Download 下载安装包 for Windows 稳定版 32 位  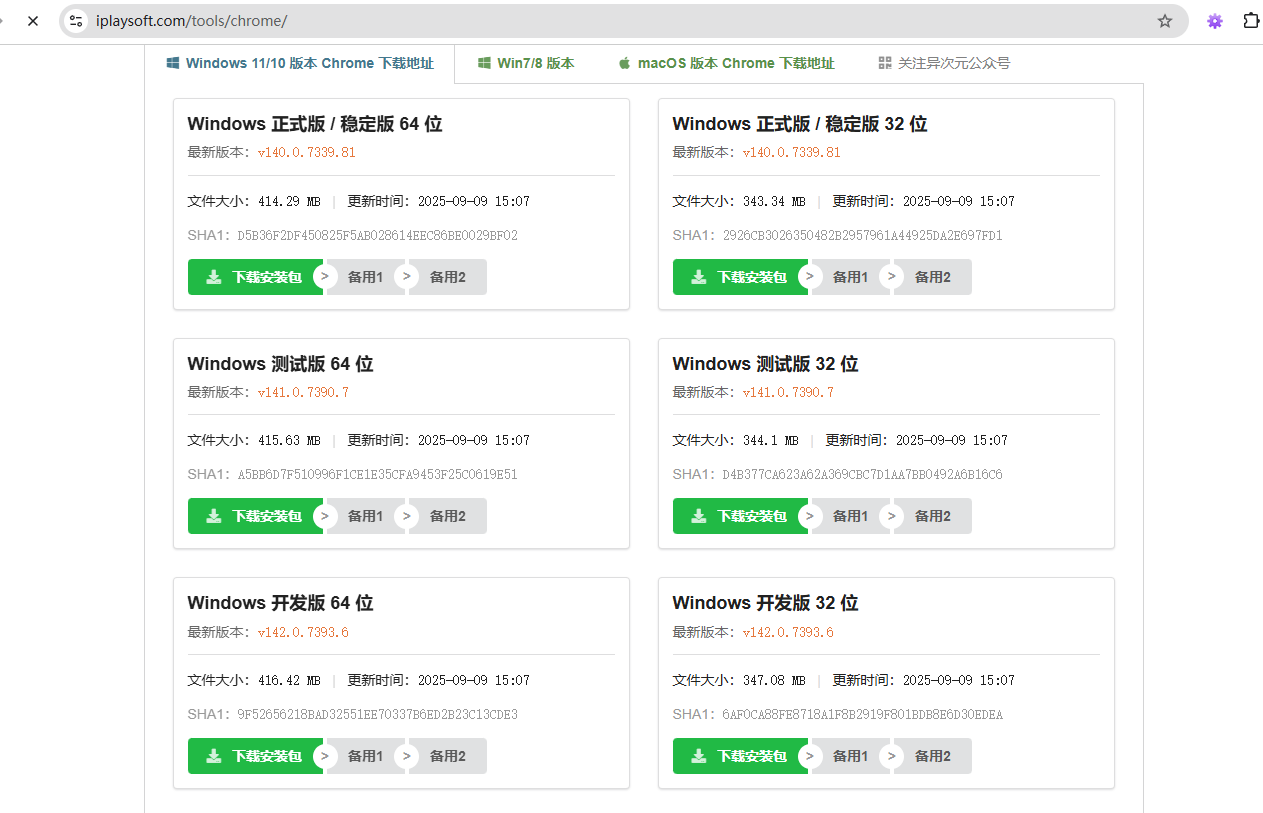point(740,277)
